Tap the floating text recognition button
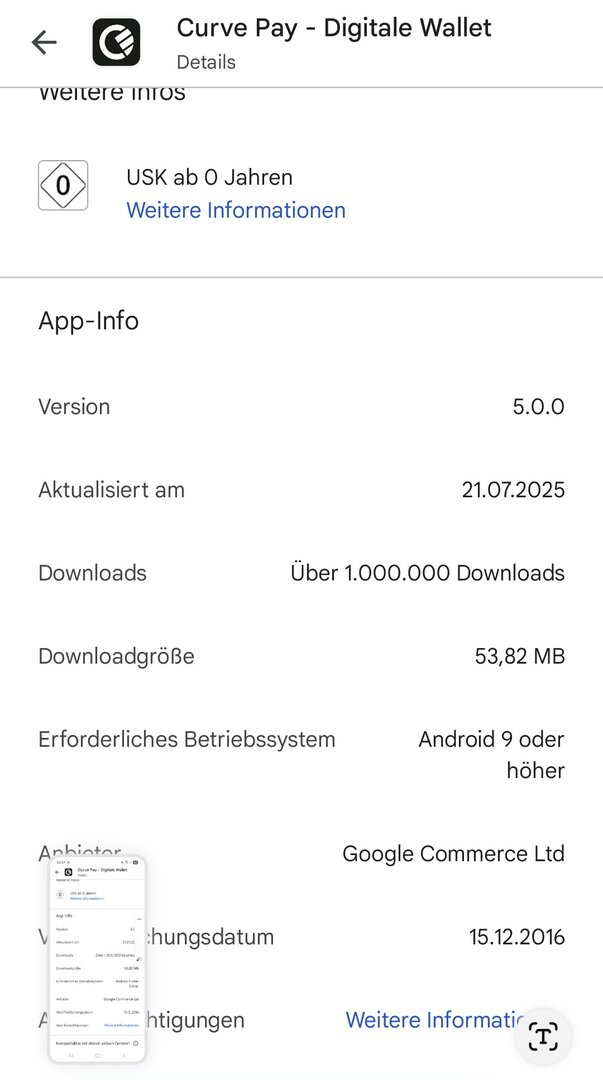 pos(543,1036)
